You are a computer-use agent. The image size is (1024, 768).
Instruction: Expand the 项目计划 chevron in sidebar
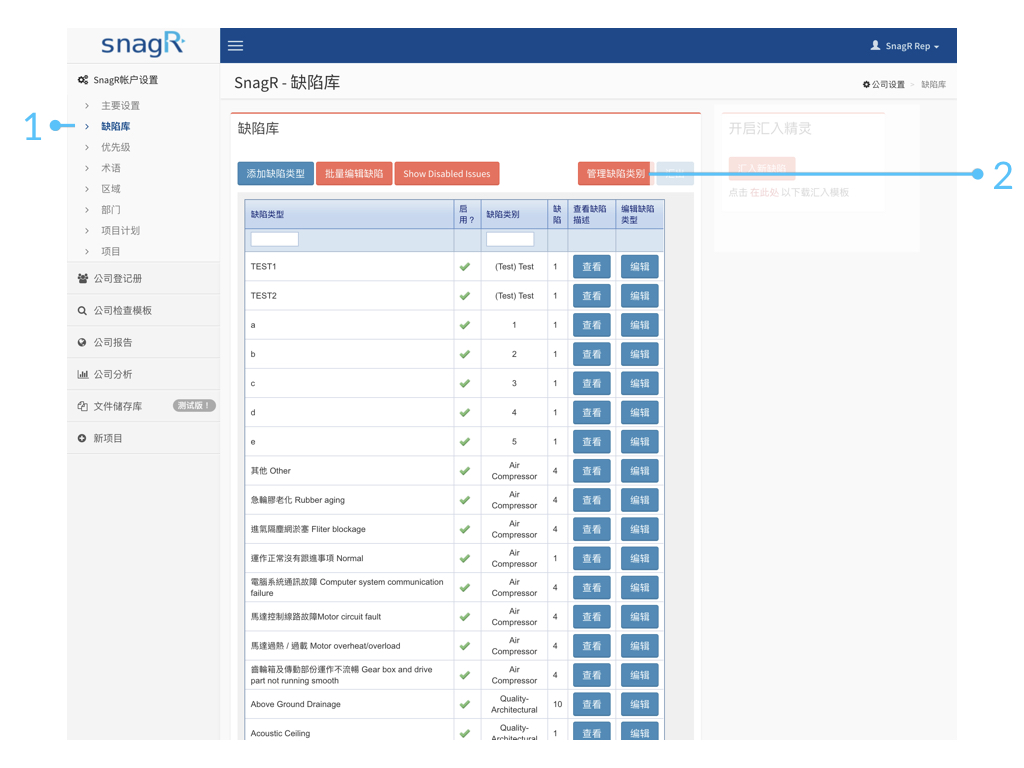[87, 231]
